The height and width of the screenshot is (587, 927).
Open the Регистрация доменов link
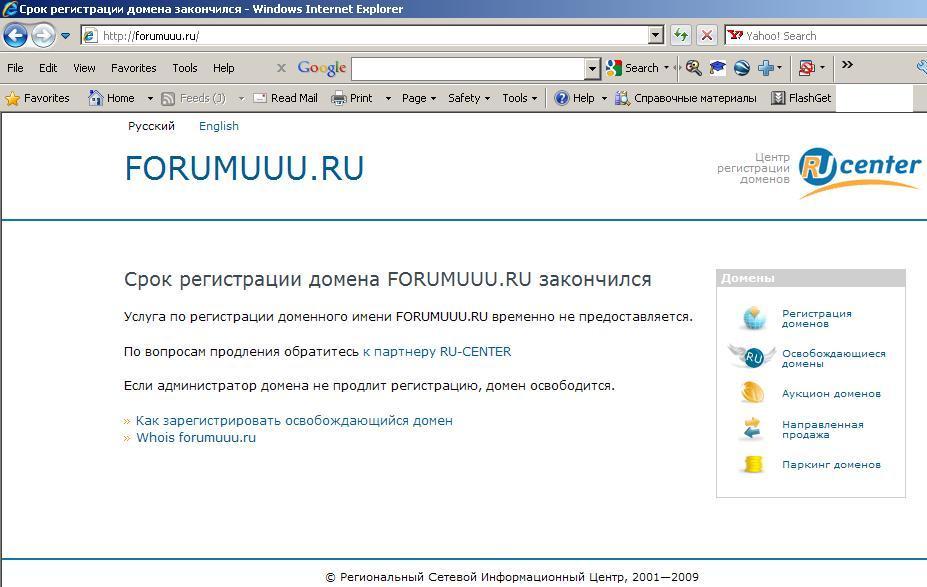pyautogui.click(x=816, y=319)
